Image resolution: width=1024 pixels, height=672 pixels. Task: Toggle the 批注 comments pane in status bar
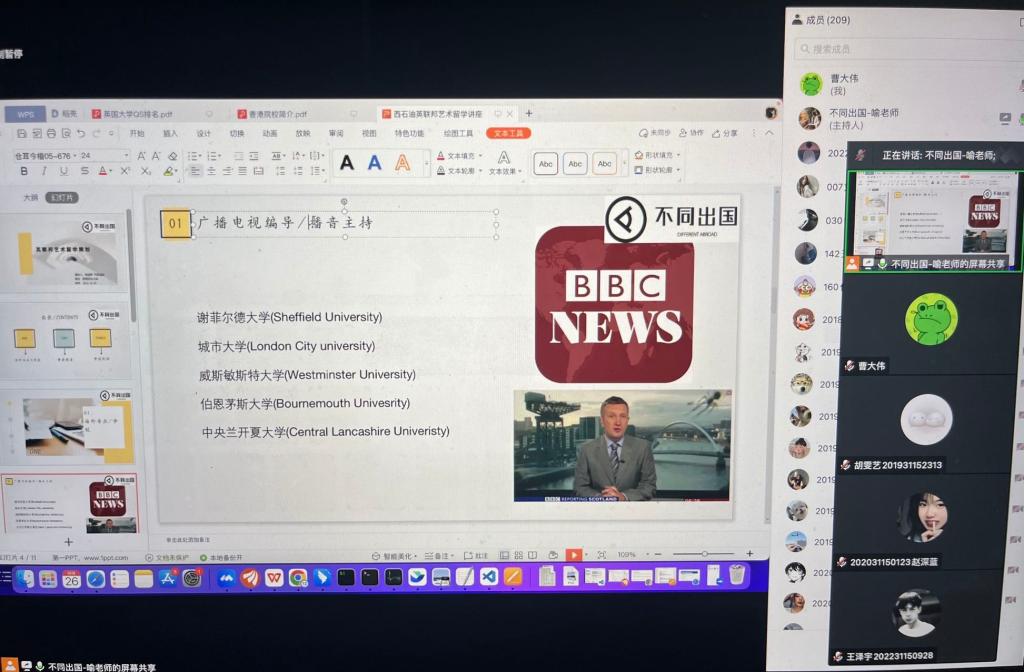tap(477, 555)
